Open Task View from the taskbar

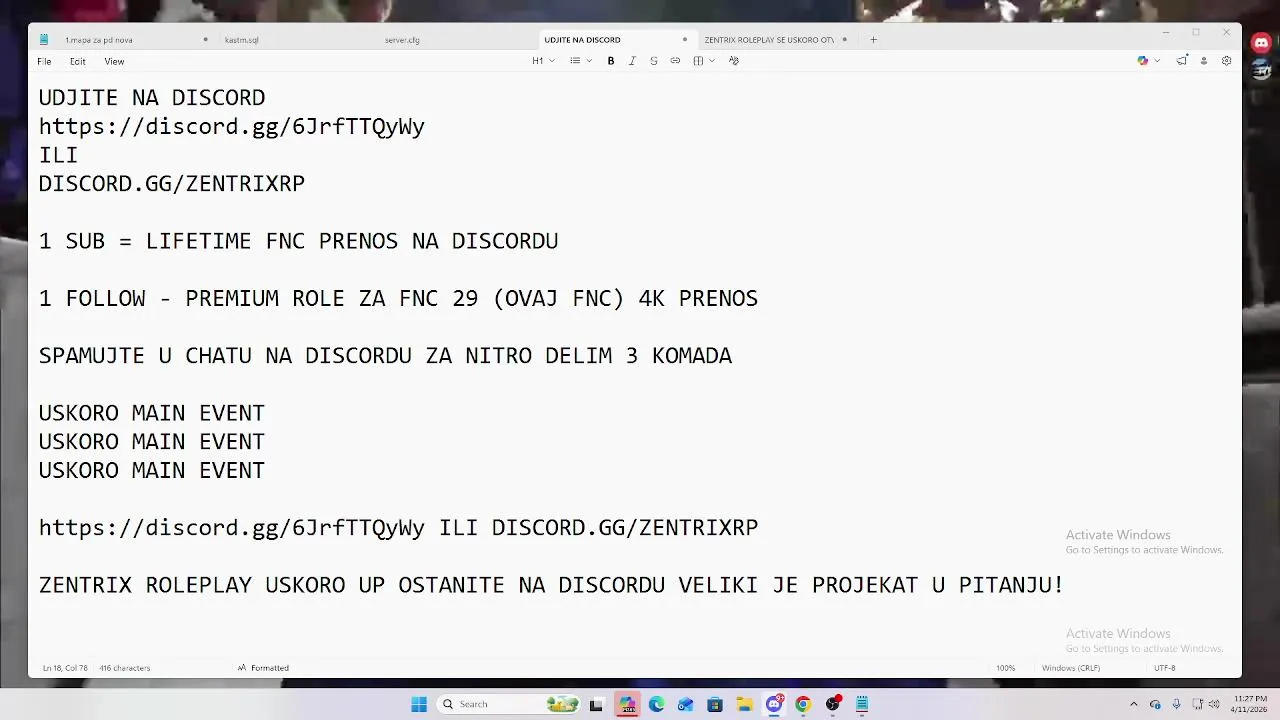597,704
